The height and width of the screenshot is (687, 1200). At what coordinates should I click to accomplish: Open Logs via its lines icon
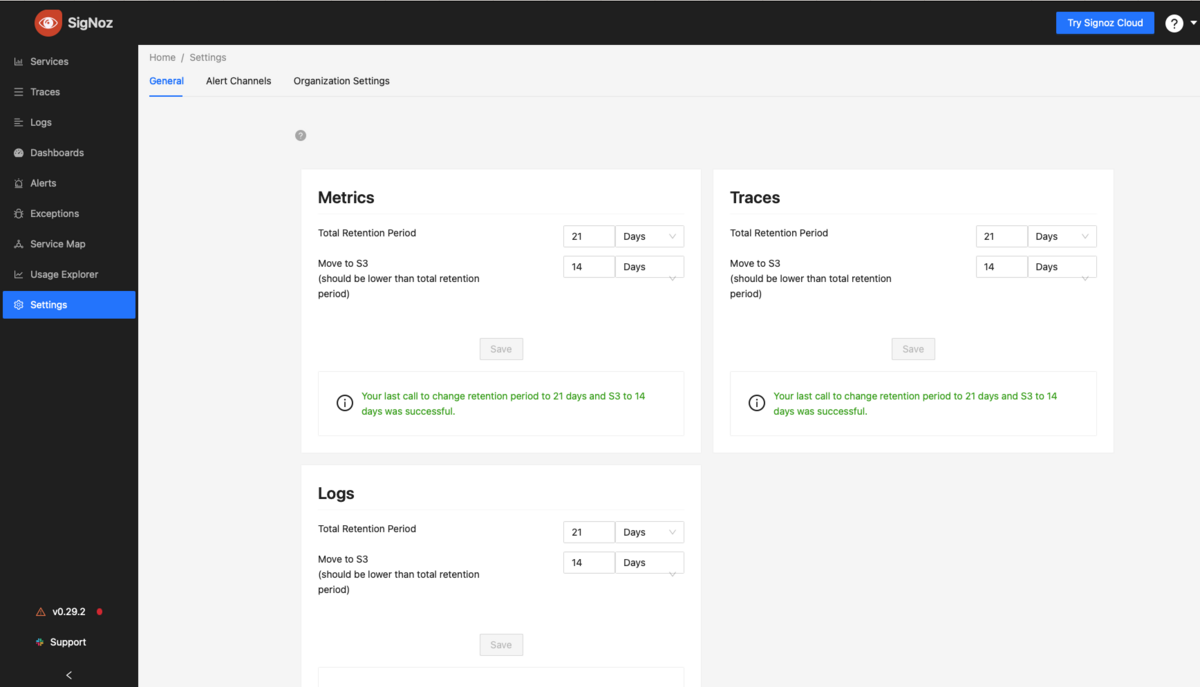pyautogui.click(x=19, y=123)
